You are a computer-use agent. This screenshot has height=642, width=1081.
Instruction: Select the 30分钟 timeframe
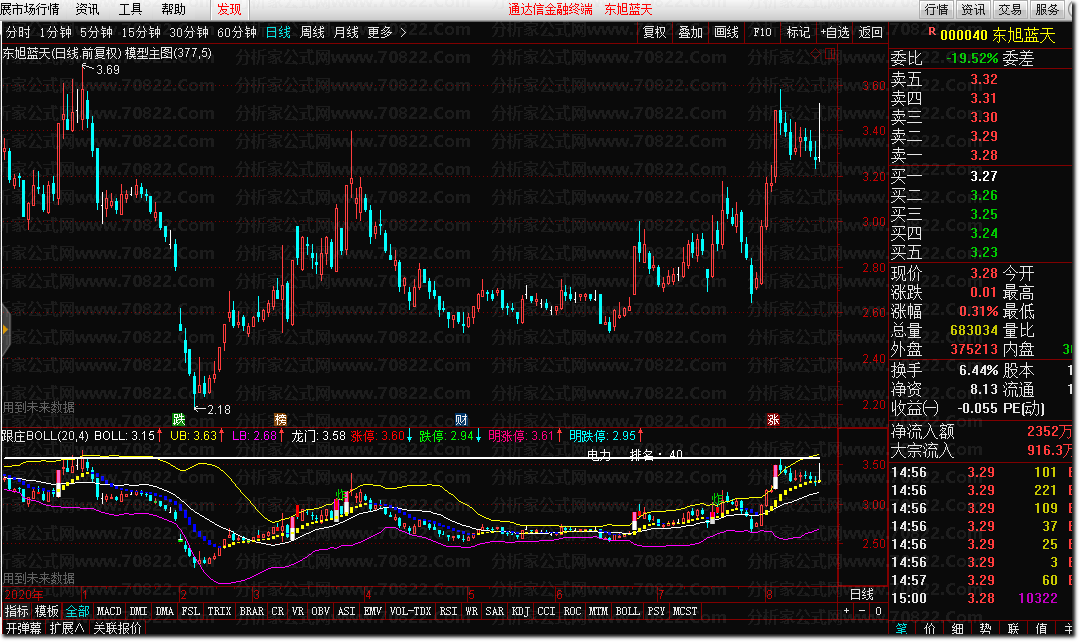click(x=189, y=32)
